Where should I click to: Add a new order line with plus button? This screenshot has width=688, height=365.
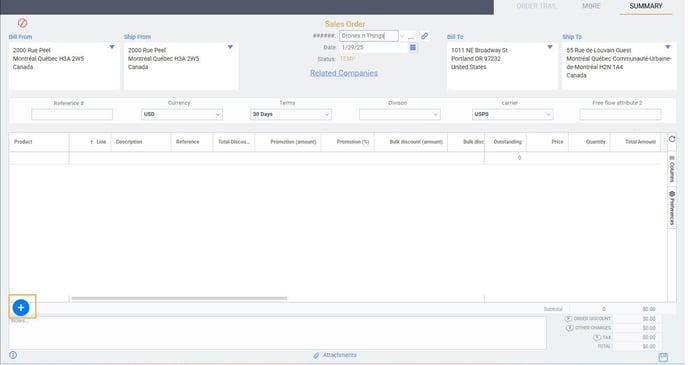coord(21,308)
